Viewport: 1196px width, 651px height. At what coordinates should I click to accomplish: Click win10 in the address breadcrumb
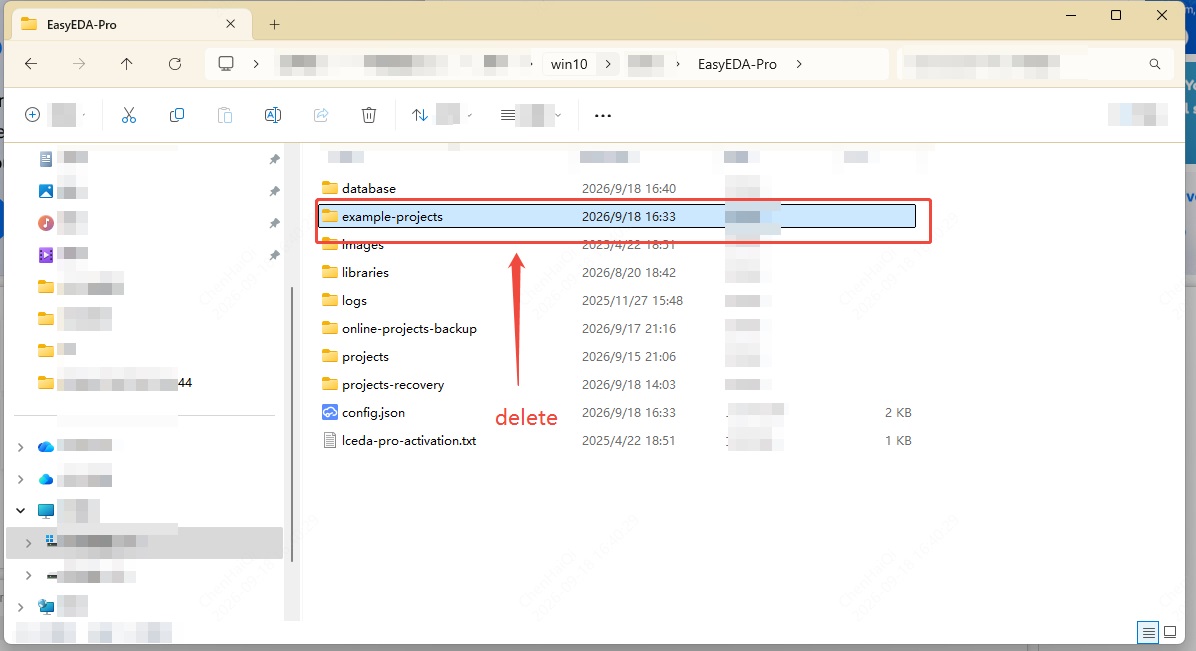[x=569, y=64]
